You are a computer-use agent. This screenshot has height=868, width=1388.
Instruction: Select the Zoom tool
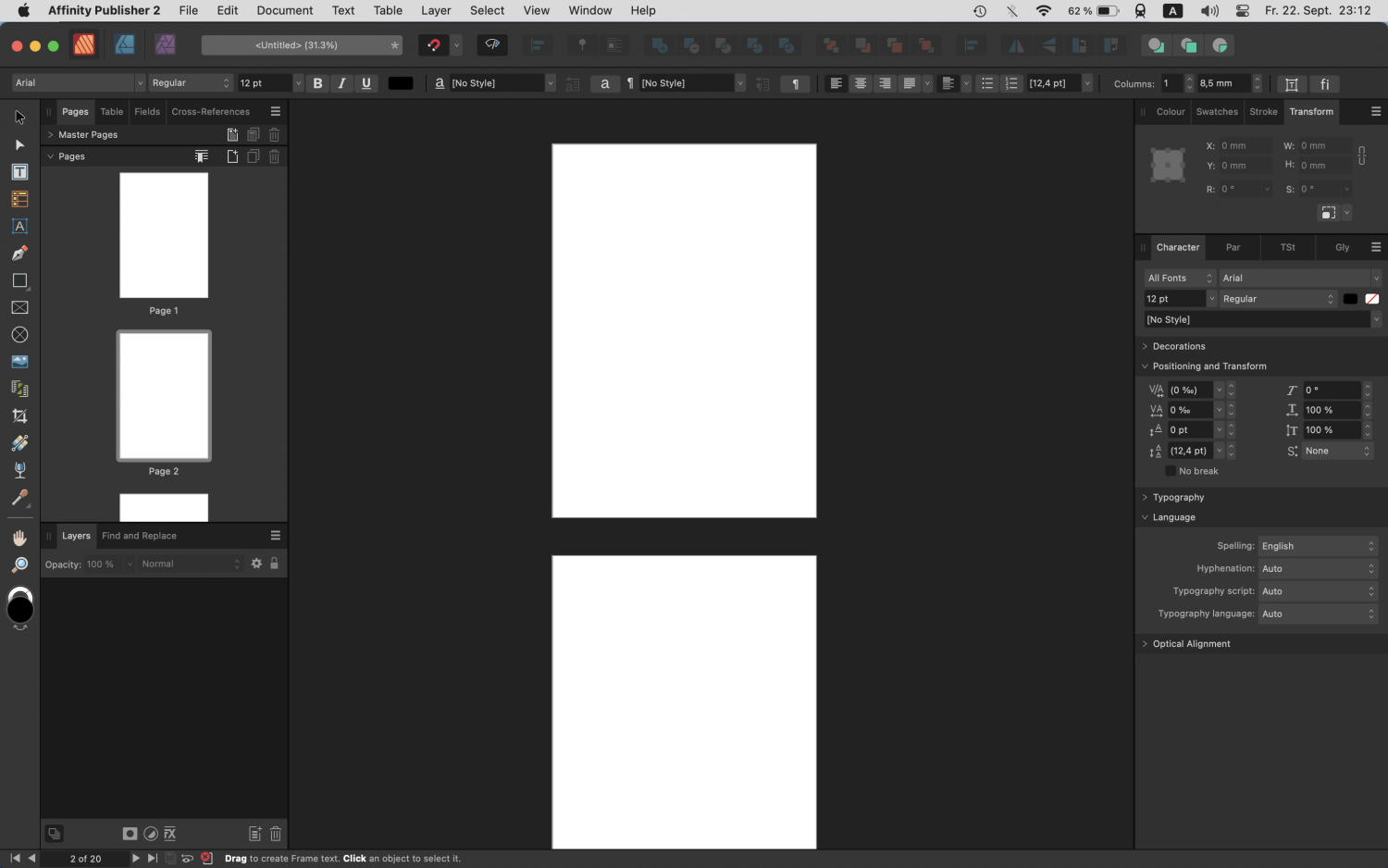pyautogui.click(x=19, y=564)
